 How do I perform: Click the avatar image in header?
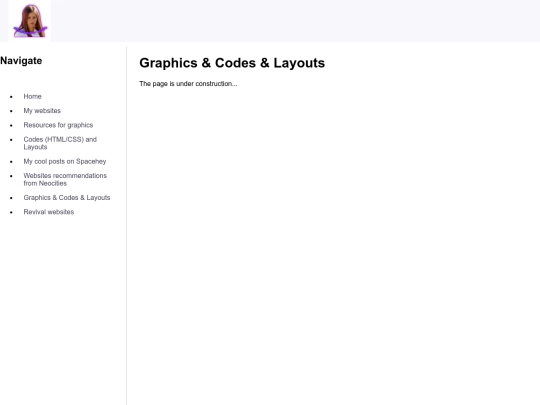point(30,21)
